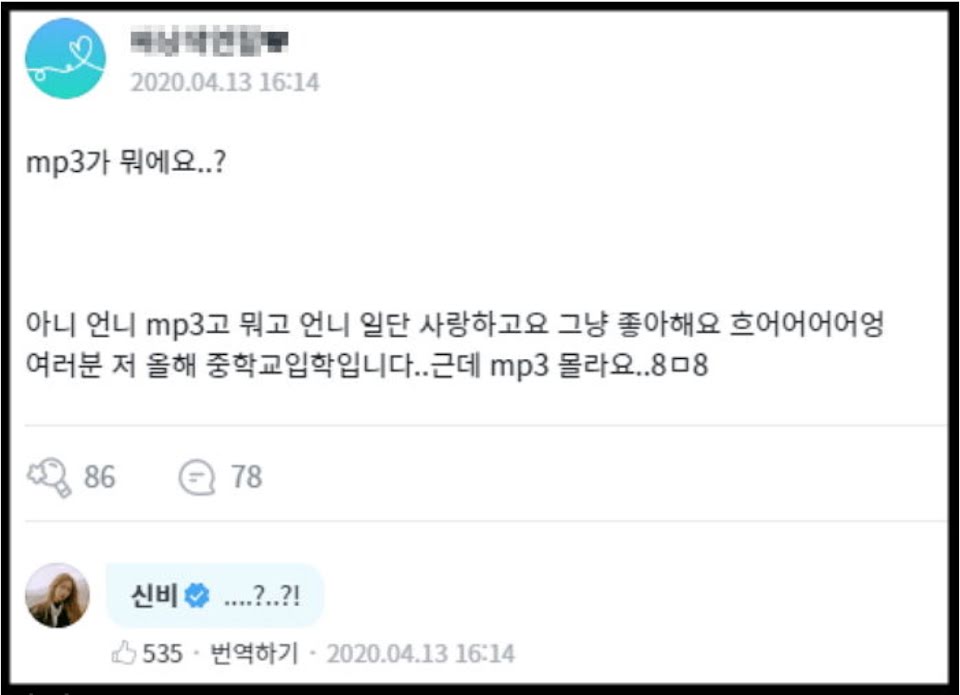
Task: Click the comment bubble text ….?..?!
Action: click(x=262, y=596)
